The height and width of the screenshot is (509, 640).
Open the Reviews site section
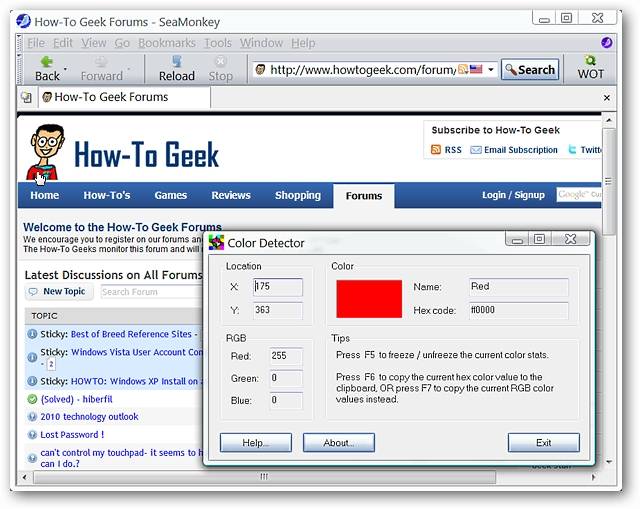[231, 195]
